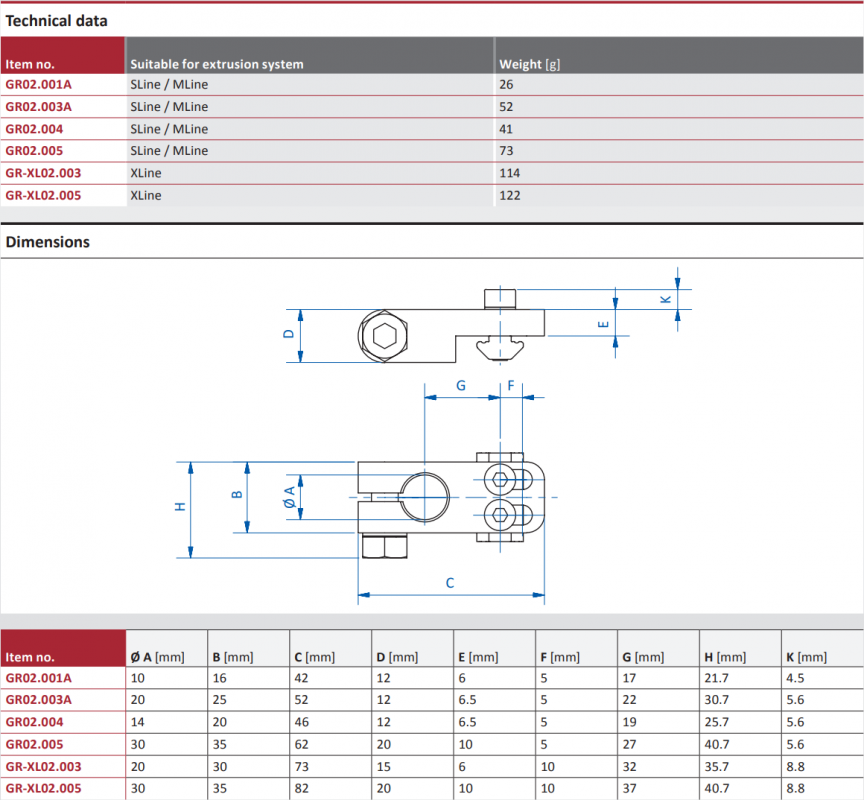Click the 'D [mm]' column header
The width and height of the screenshot is (864, 800).
click(397, 657)
